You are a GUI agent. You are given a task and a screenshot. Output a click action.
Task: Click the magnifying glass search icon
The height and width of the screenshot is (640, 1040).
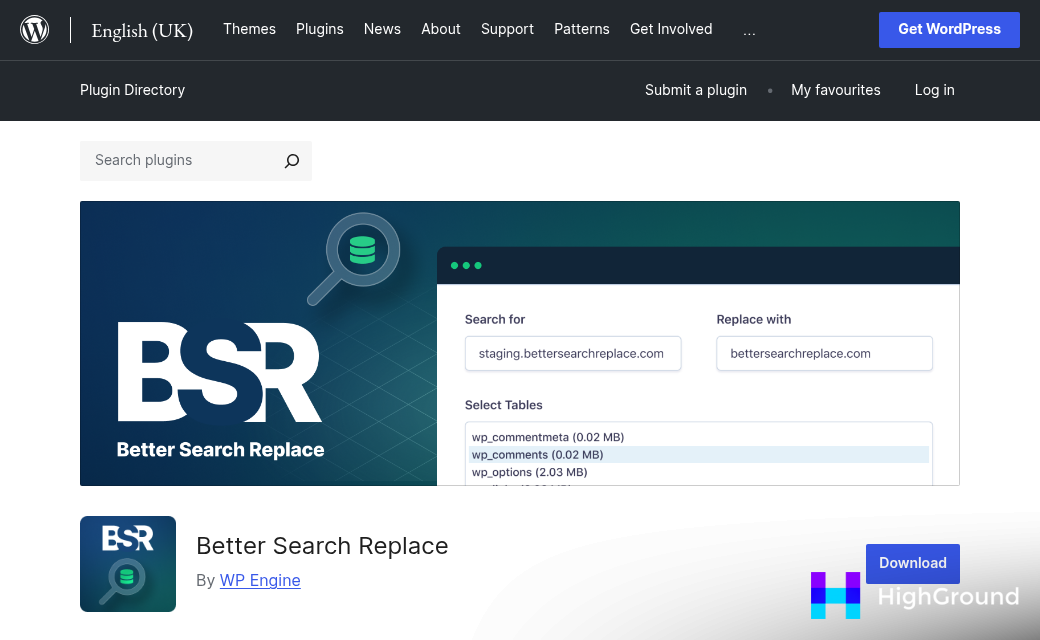coord(291,161)
